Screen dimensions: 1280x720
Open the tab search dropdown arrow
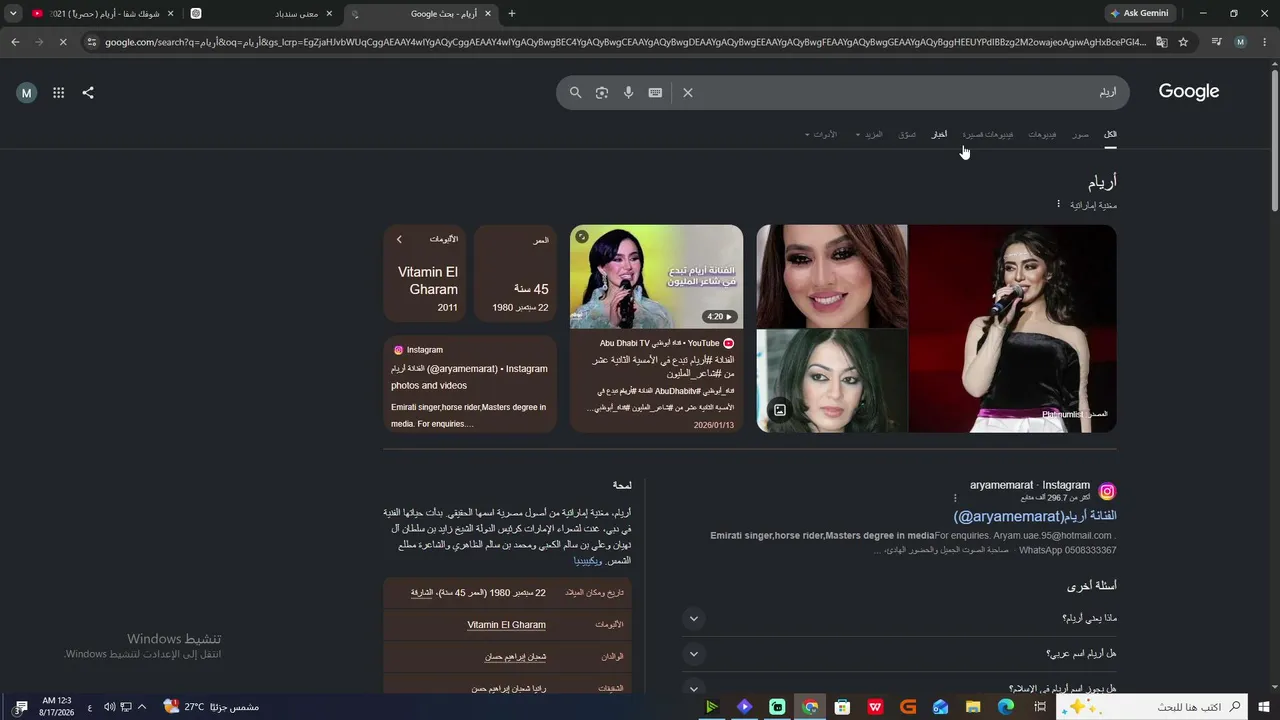13,14
